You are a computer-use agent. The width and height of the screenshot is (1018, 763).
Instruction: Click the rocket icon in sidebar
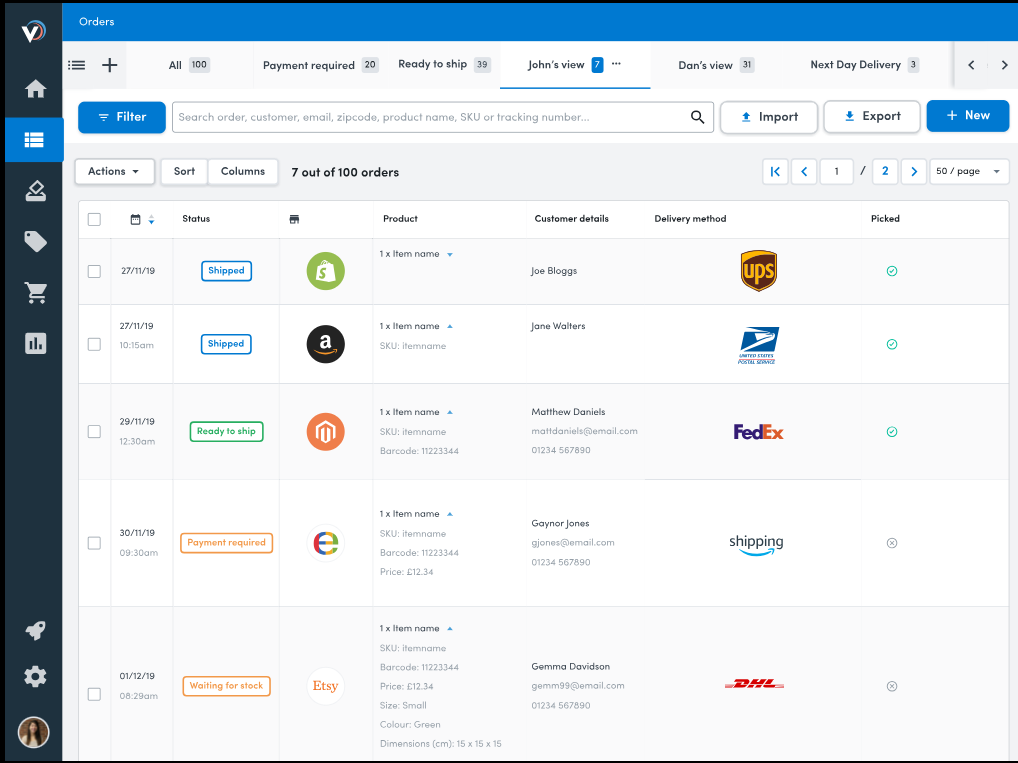pos(36,630)
